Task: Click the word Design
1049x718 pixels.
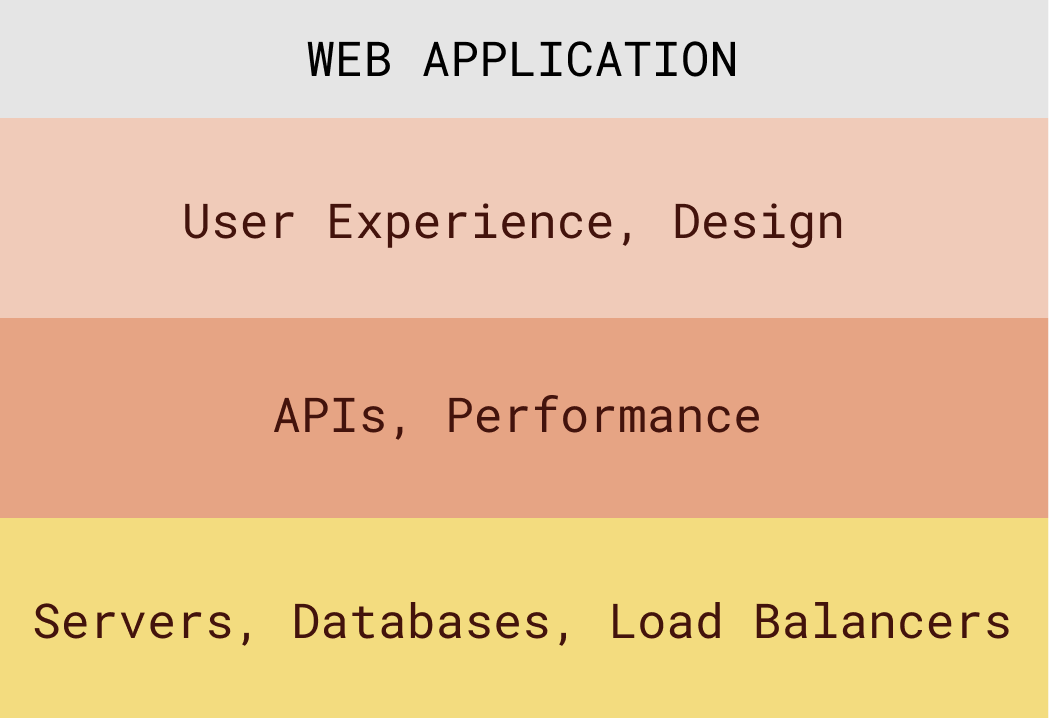Action: (x=758, y=223)
